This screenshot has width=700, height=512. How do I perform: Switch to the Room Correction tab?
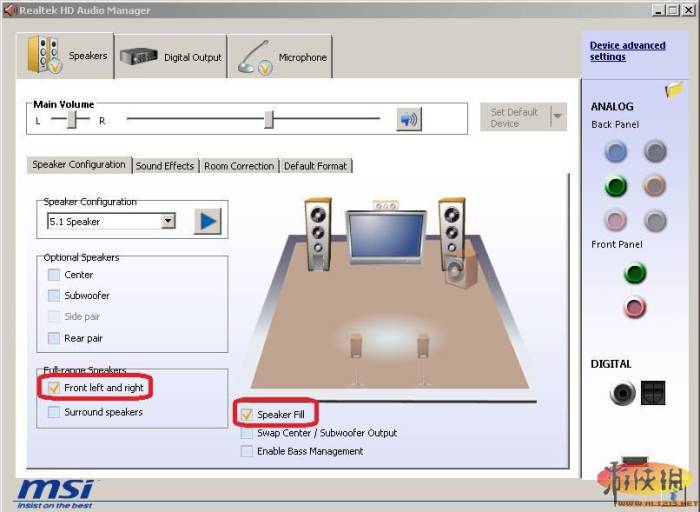239,166
